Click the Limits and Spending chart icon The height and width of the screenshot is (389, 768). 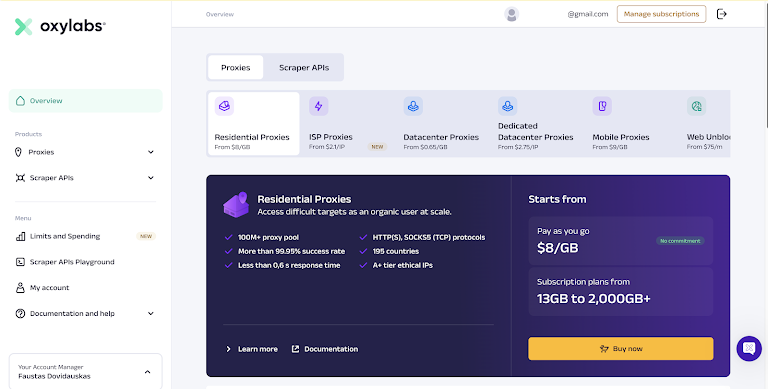[x=20, y=236]
